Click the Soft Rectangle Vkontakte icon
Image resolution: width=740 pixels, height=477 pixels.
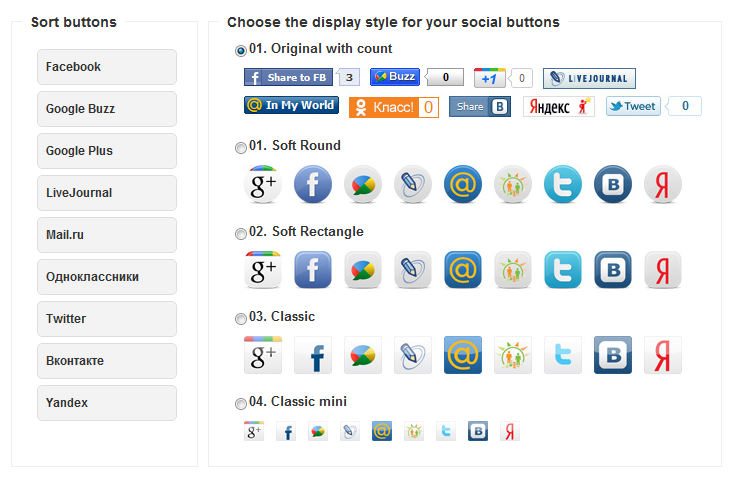(613, 269)
